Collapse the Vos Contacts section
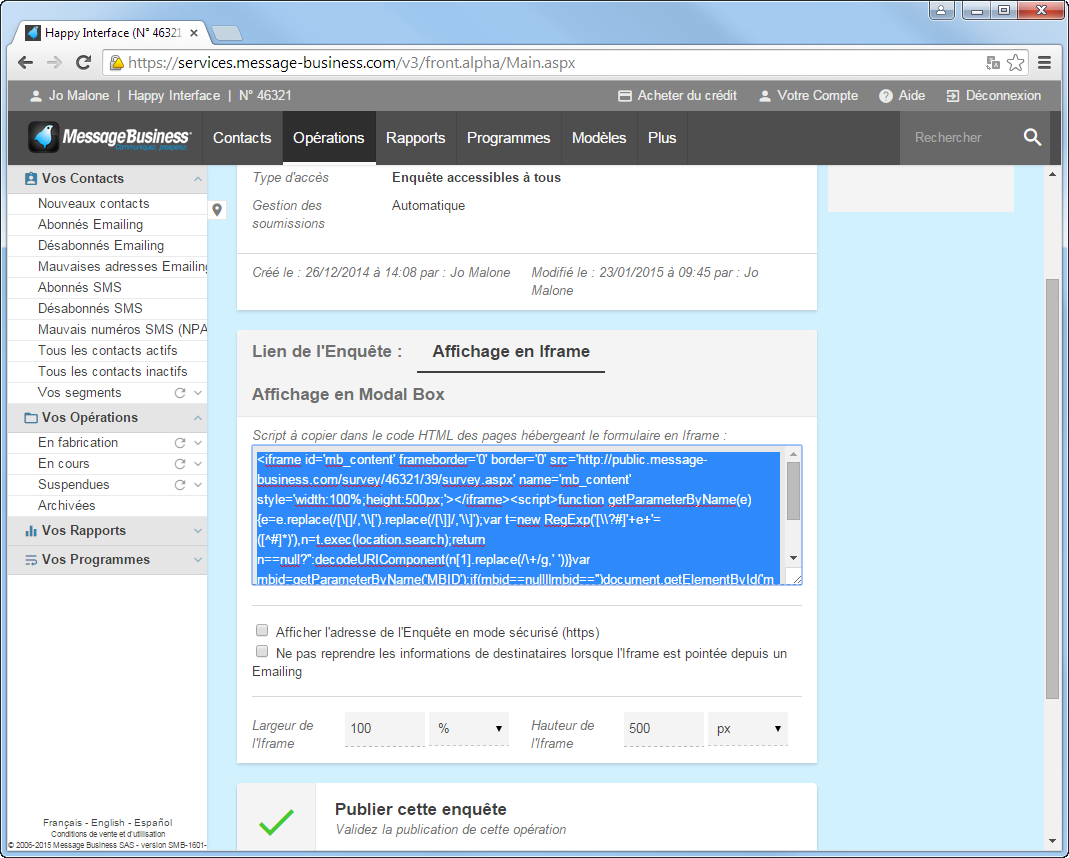 (x=197, y=179)
